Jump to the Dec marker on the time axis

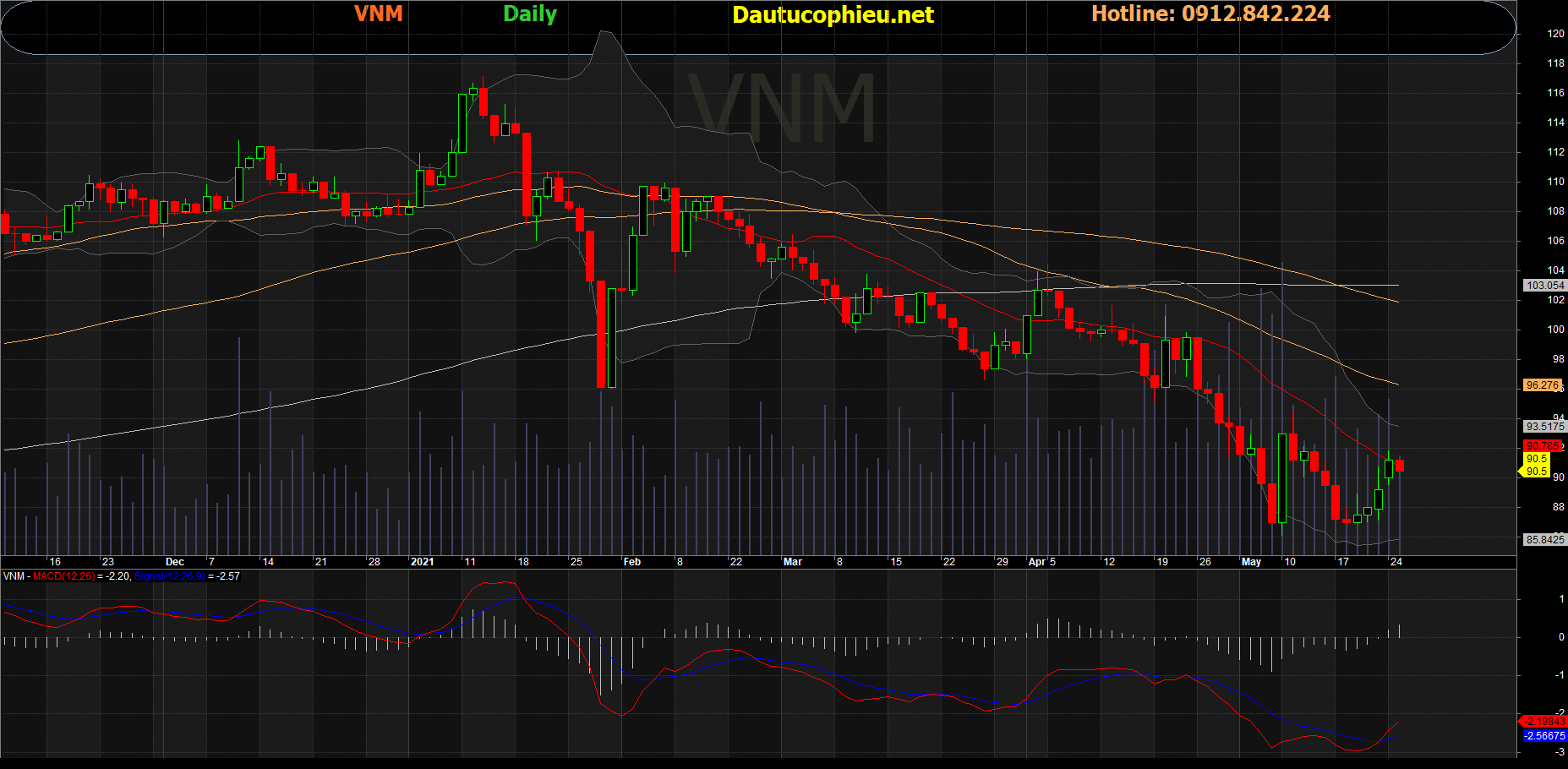(x=174, y=562)
